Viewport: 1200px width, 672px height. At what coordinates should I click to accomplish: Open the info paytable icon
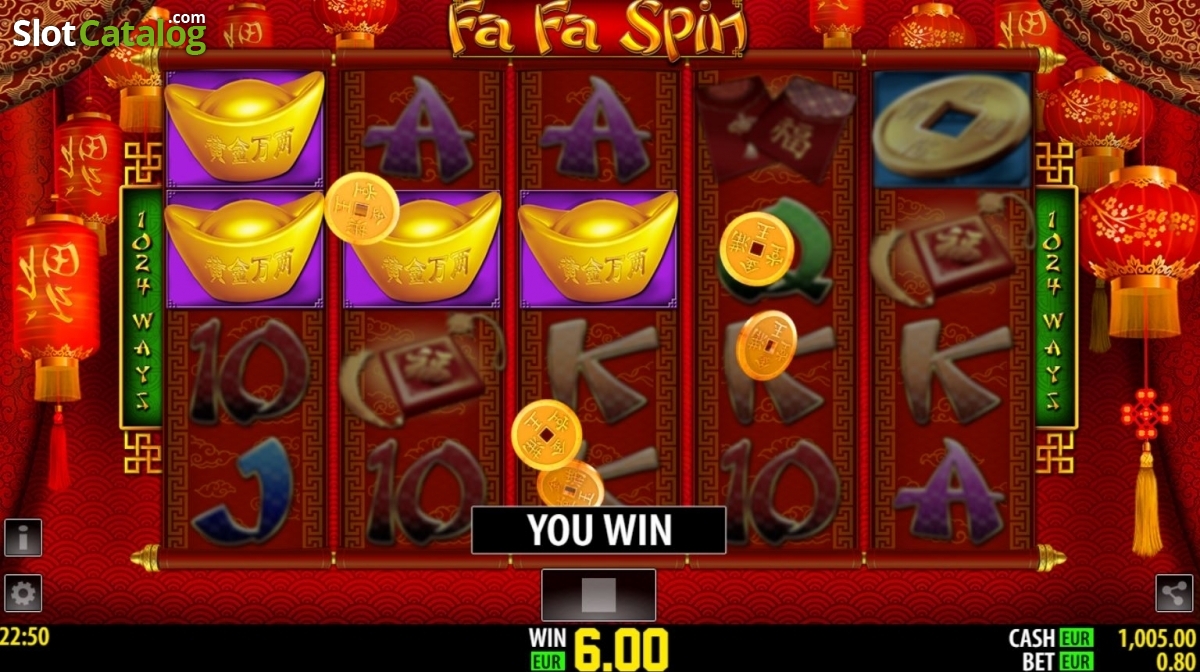point(23,538)
